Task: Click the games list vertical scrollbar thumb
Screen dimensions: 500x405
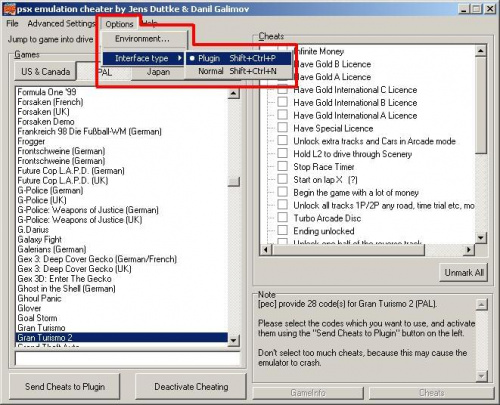Action: (233, 181)
